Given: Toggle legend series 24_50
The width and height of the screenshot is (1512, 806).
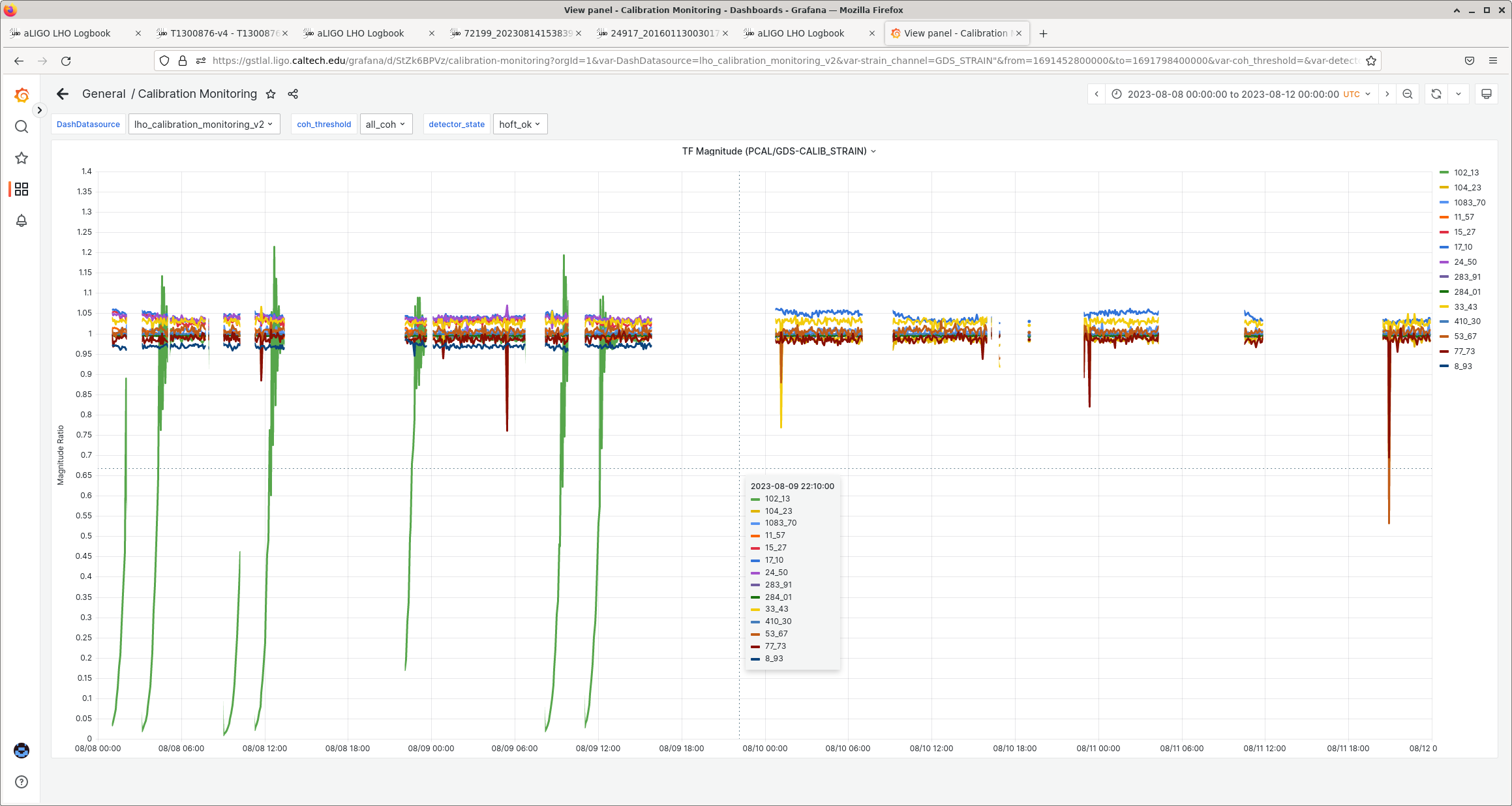Looking at the screenshot, I should pos(1464,262).
